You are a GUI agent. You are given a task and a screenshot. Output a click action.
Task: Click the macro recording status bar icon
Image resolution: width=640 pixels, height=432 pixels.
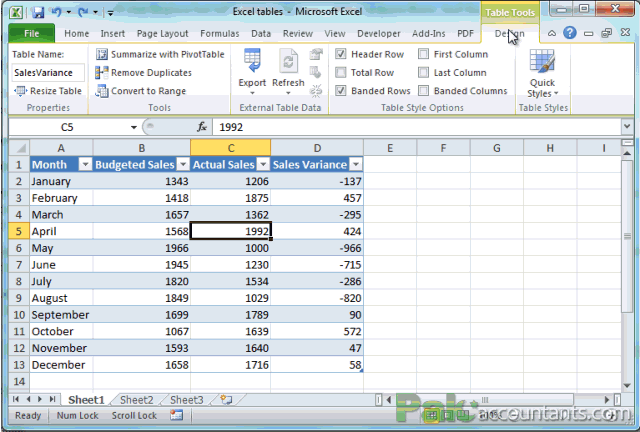[x=177, y=415]
